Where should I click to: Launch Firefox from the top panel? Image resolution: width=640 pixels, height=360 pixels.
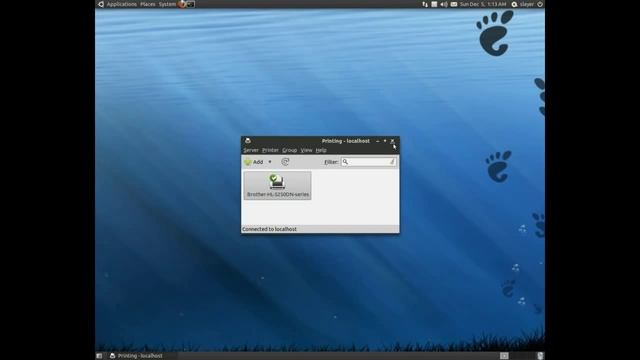(x=182, y=4)
